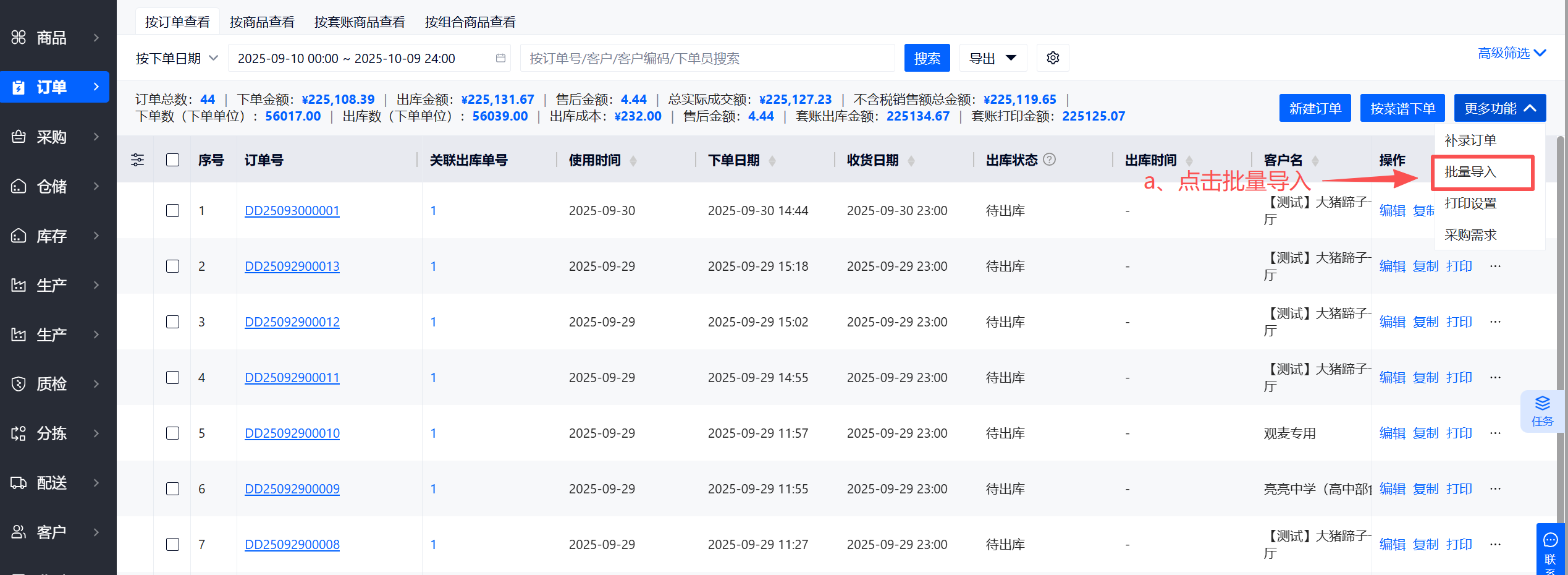Screen dimensions: 1568x575
Task: Click the 配送 delivery truck sidebar icon
Action: pyautogui.click(x=19, y=483)
